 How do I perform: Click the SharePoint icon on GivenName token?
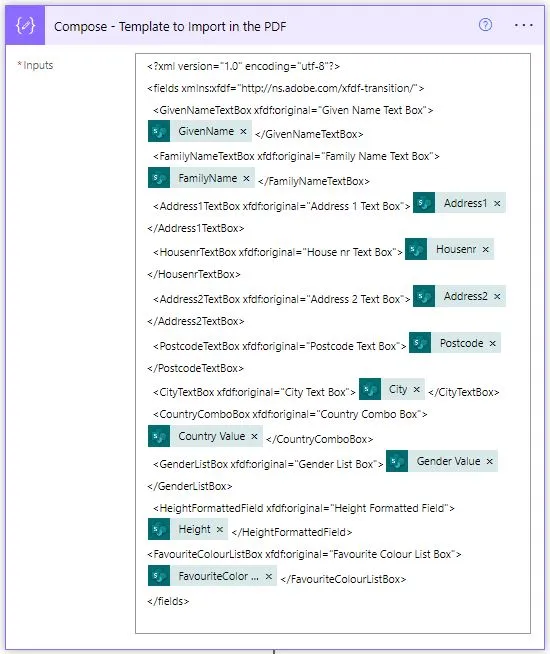(x=159, y=131)
